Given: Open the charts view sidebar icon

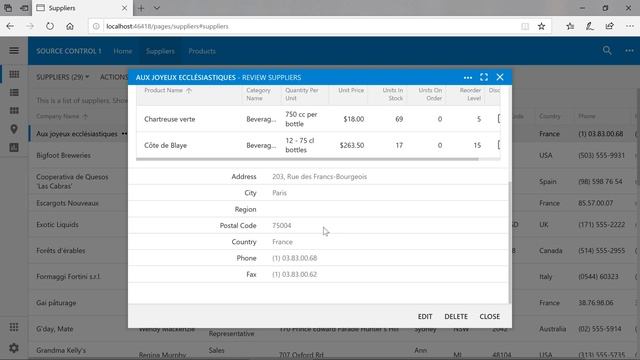Looking at the screenshot, I should click(x=14, y=147).
